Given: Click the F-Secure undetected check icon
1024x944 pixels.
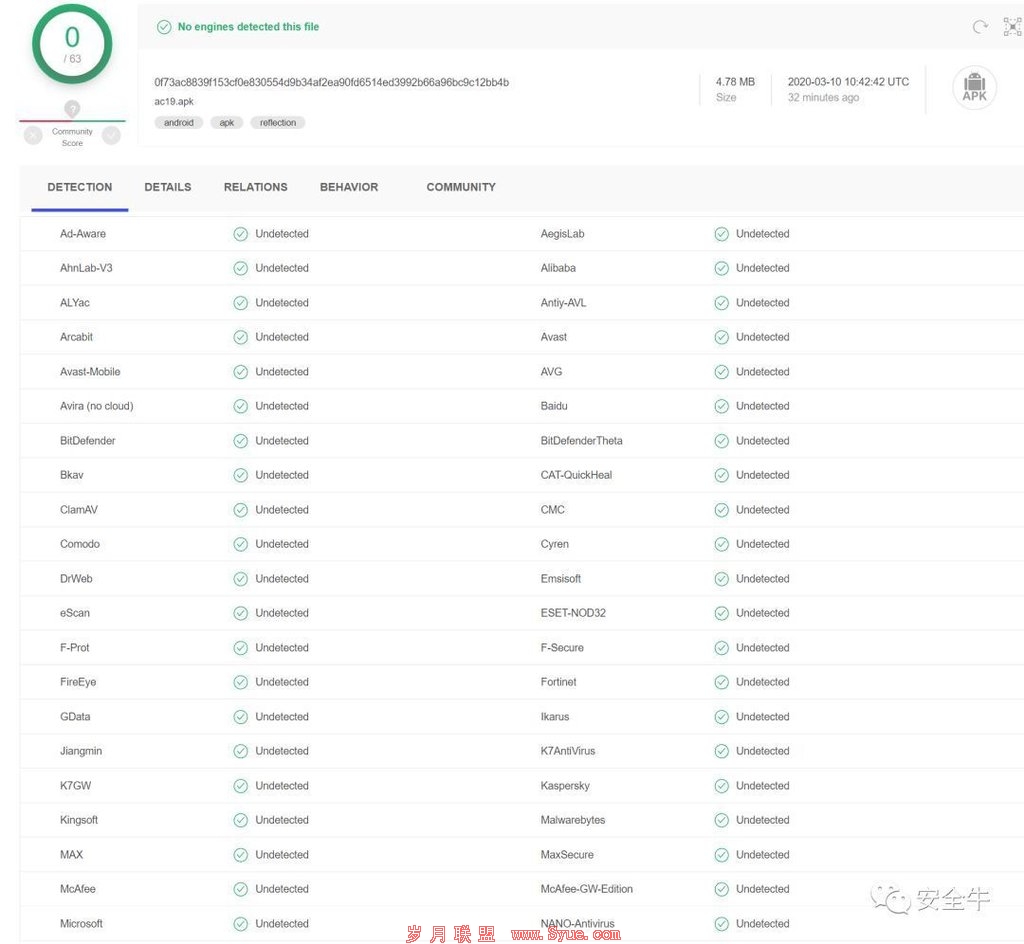Looking at the screenshot, I should coord(722,648).
